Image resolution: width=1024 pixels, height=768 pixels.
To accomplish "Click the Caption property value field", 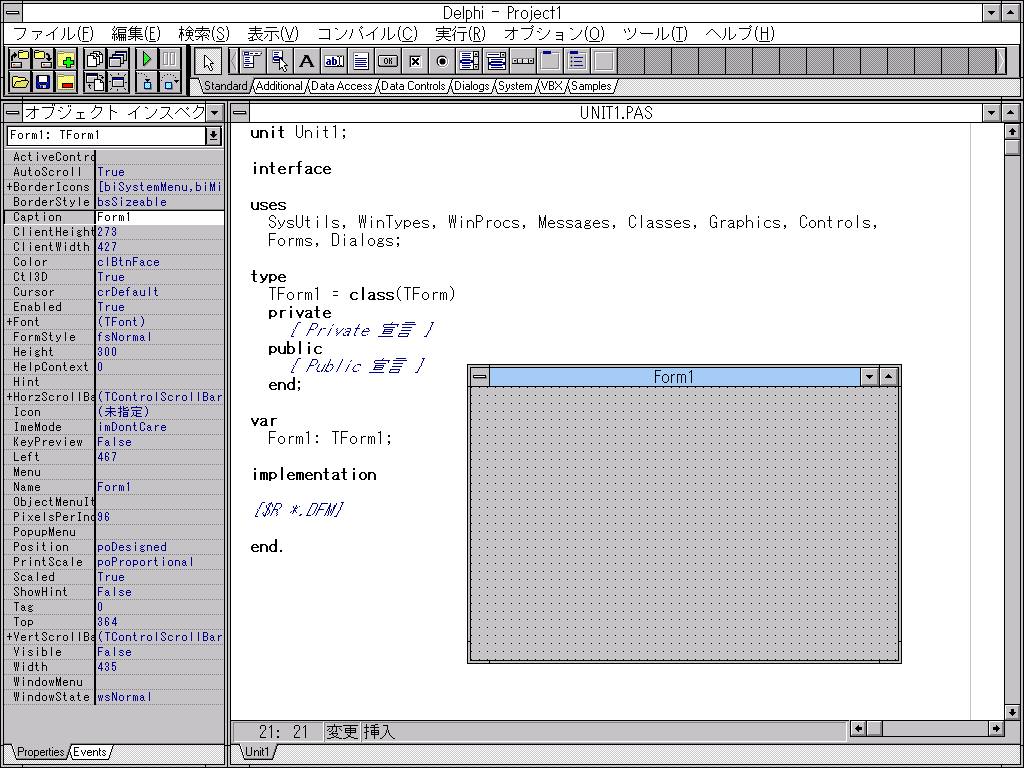I will [x=160, y=217].
